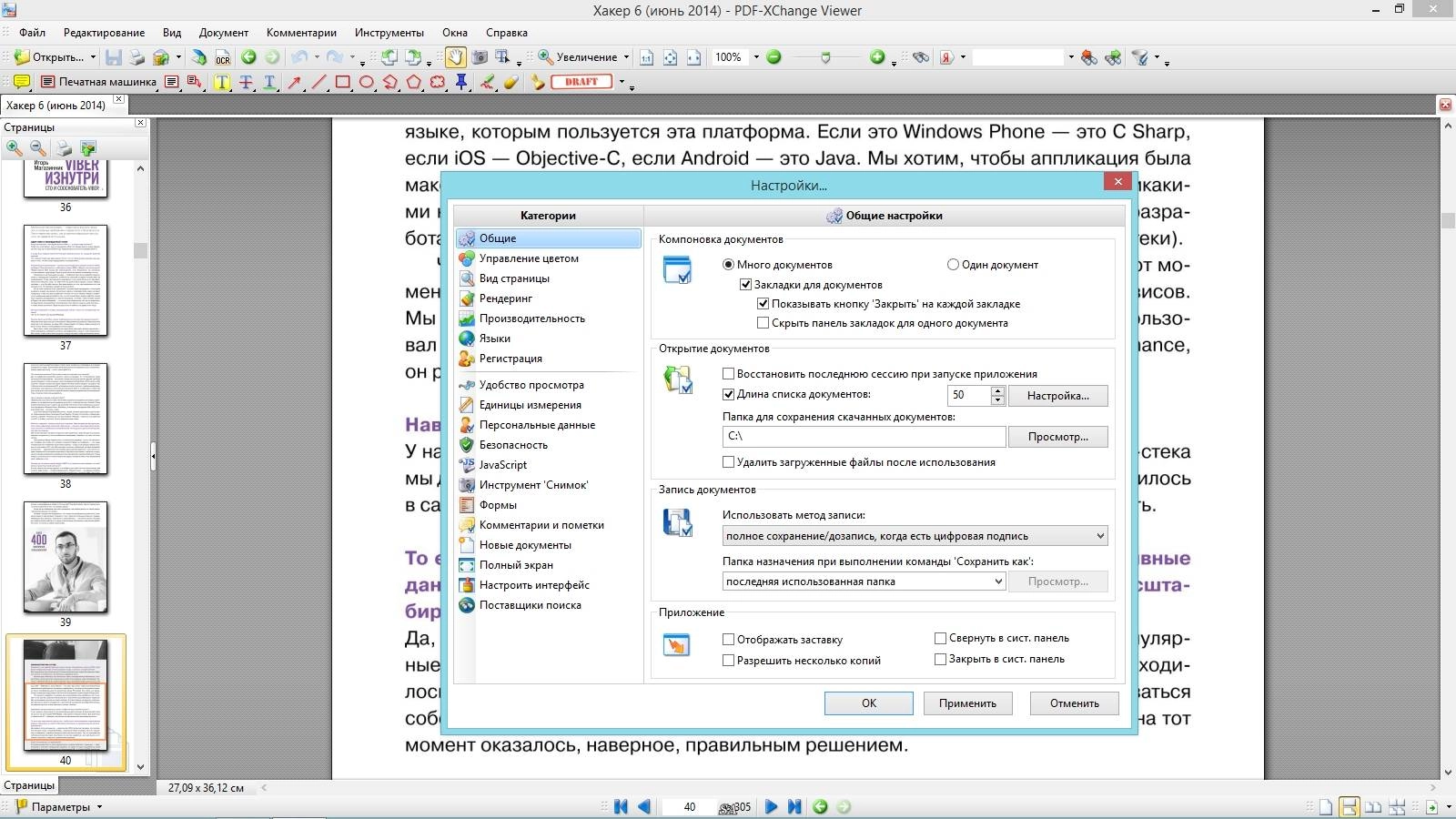1456x819 pixels.
Task: Click the green previous view arrow in toolbar
Action: click(x=248, y=57)
